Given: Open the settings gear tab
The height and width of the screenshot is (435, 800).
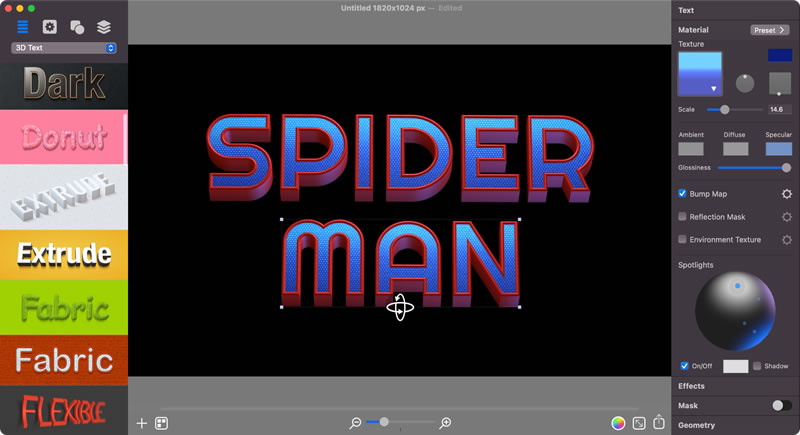Looking at the screenshot, I should click(49, 27).
